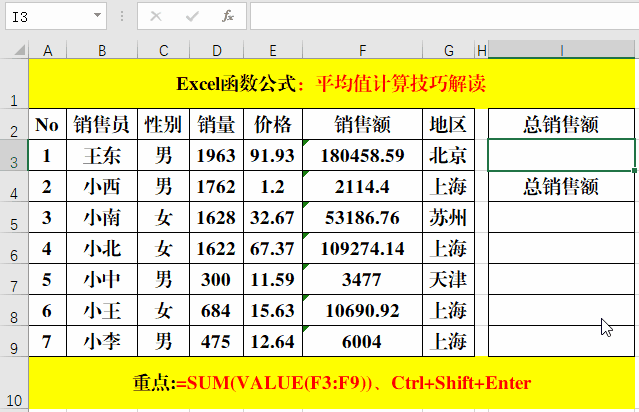Select quantity cell 300
Screen dimensions: 639x412
tap(216, 279)
